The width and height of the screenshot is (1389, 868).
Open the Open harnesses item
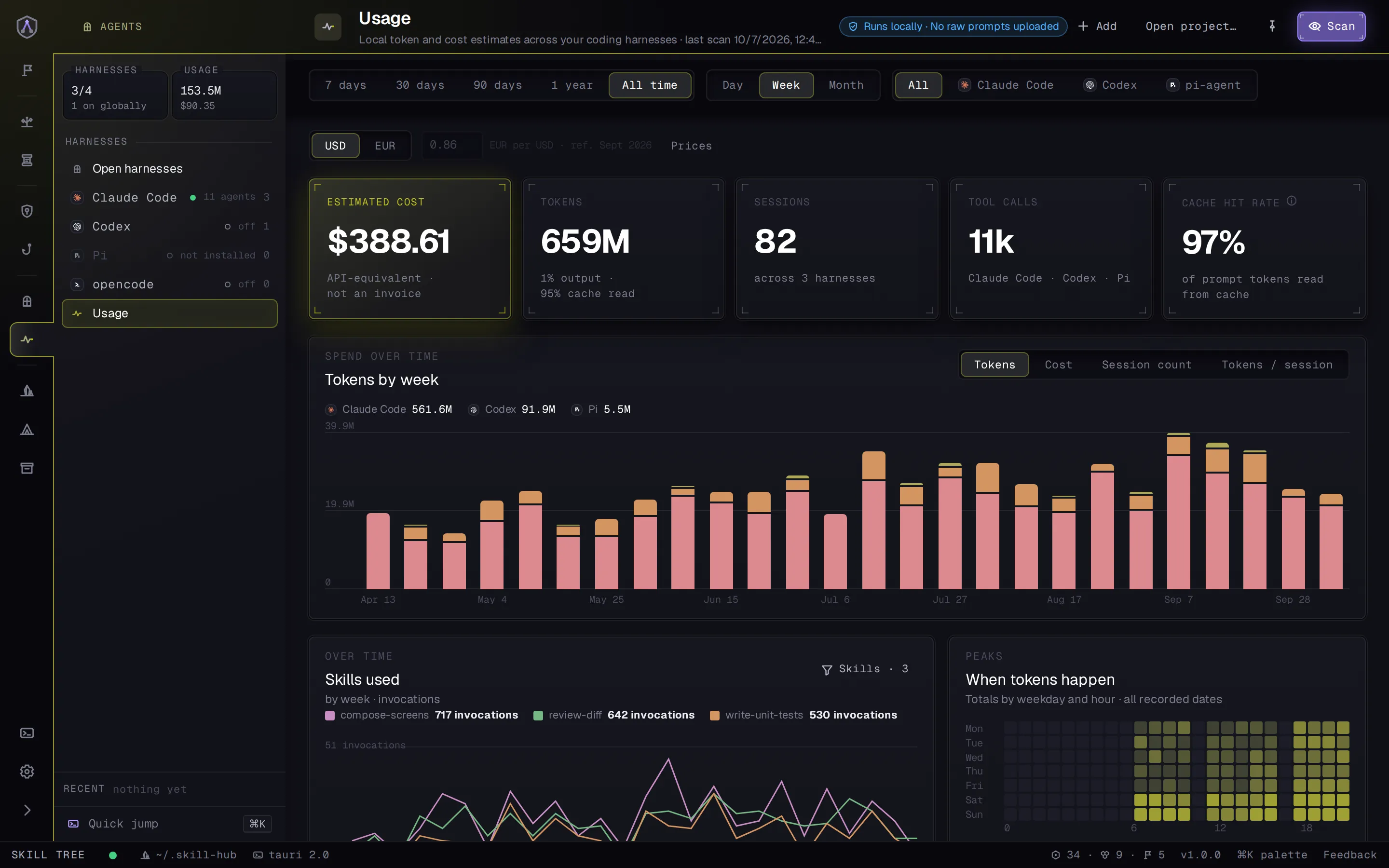click(x=169, y=169)
